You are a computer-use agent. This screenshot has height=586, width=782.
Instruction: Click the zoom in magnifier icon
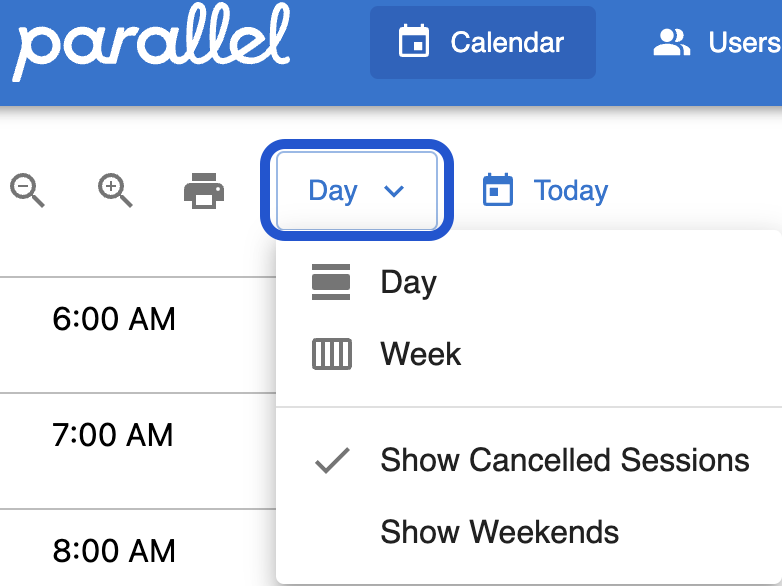[x=115, y=190]
